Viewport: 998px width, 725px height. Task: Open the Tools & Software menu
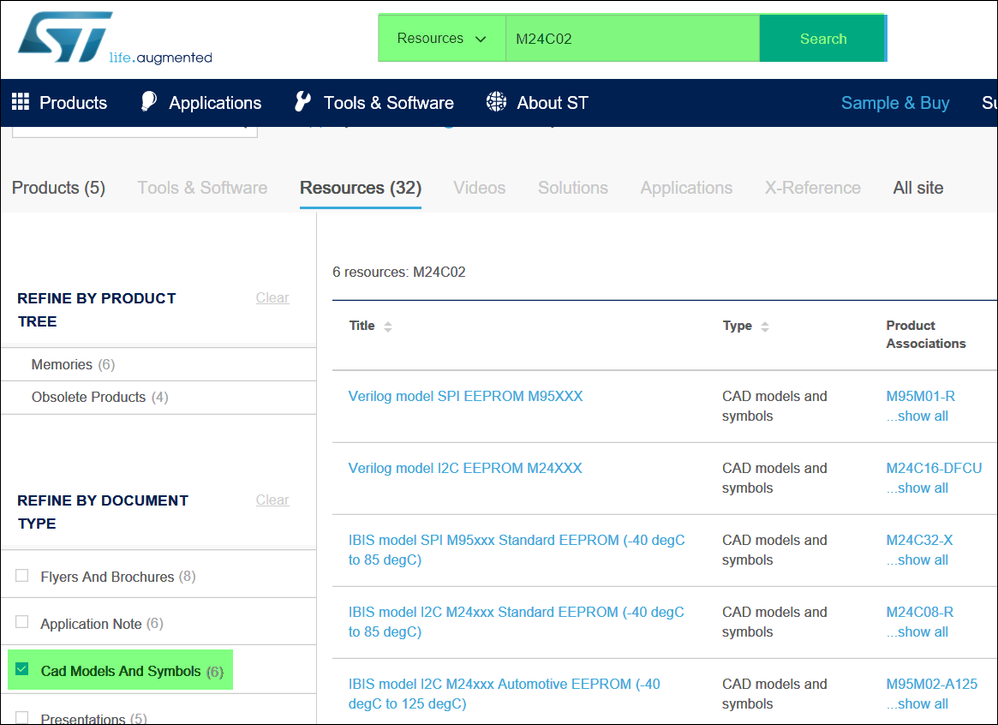pos(389,102)
